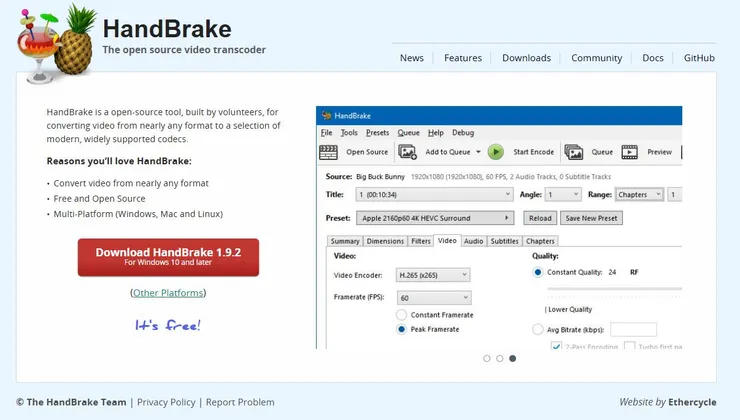Screen dimensions: 740x420
Task: Click the HandBrake title bar app icon
Action: tap(327, 116)
